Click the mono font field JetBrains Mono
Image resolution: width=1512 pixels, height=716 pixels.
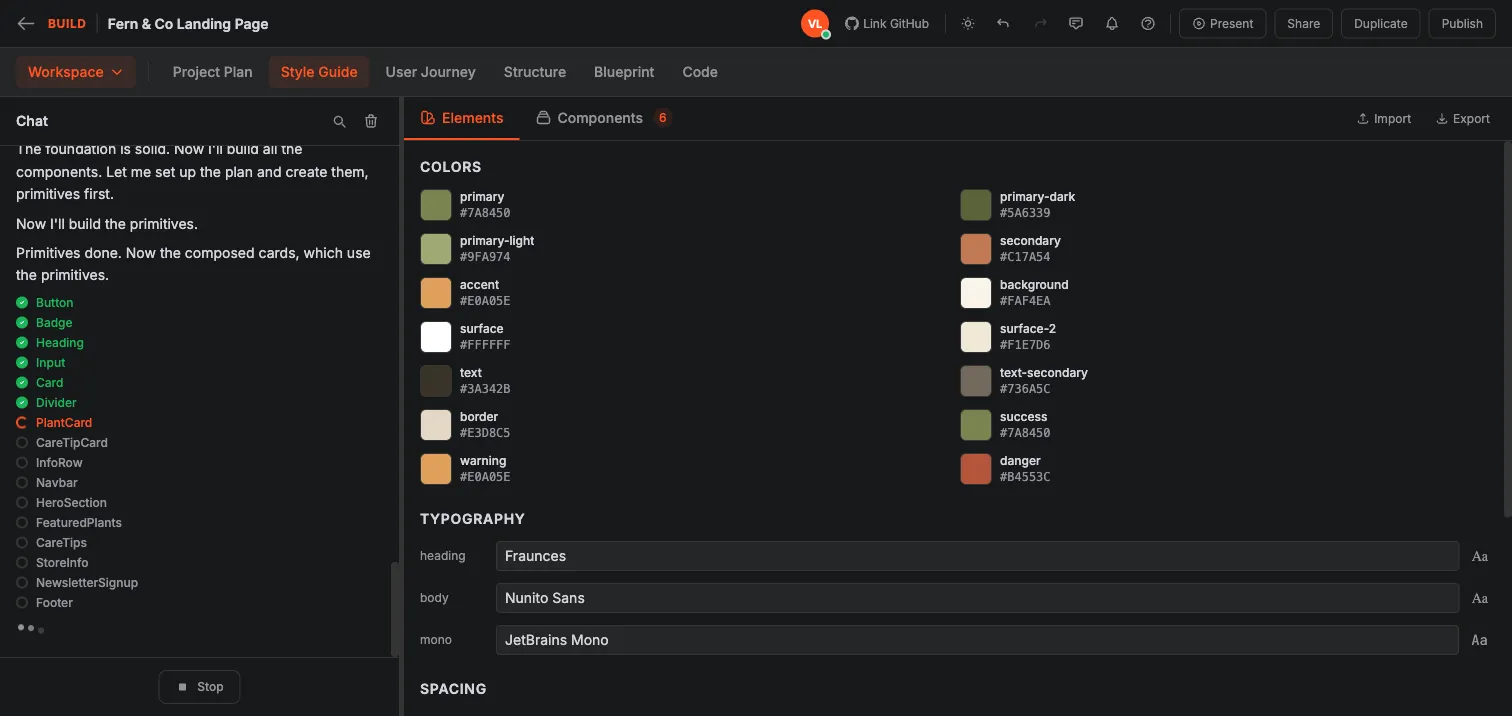[x=977, y=640]
